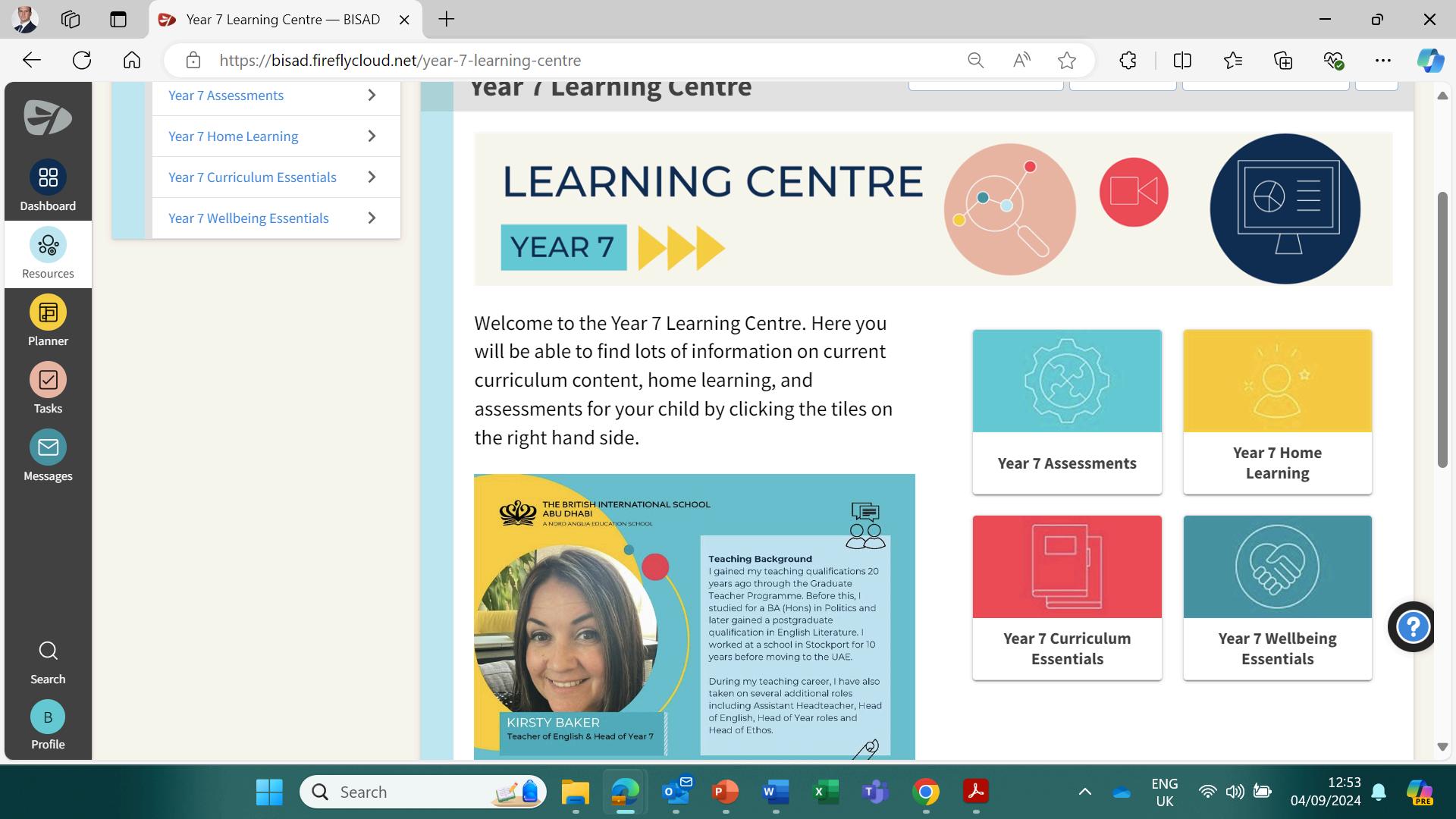The width and height of the screenshot is (1456, 819).
Task: Select Year 7 Home Learning menu link
Action: [x=233, y=136]
